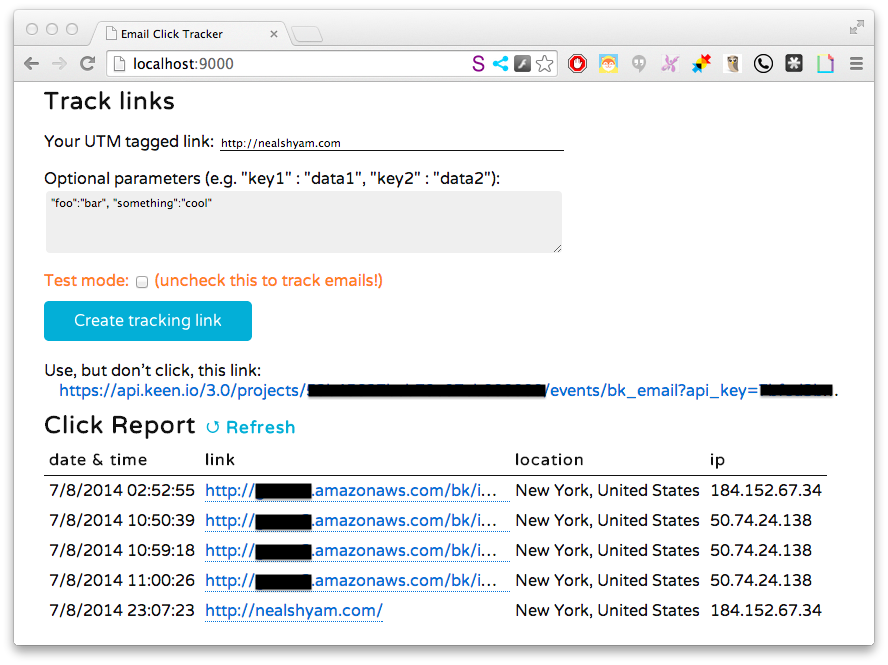Open the amazonaws link from 10:59:18
The image size is (888, 665).
point(357,551)
